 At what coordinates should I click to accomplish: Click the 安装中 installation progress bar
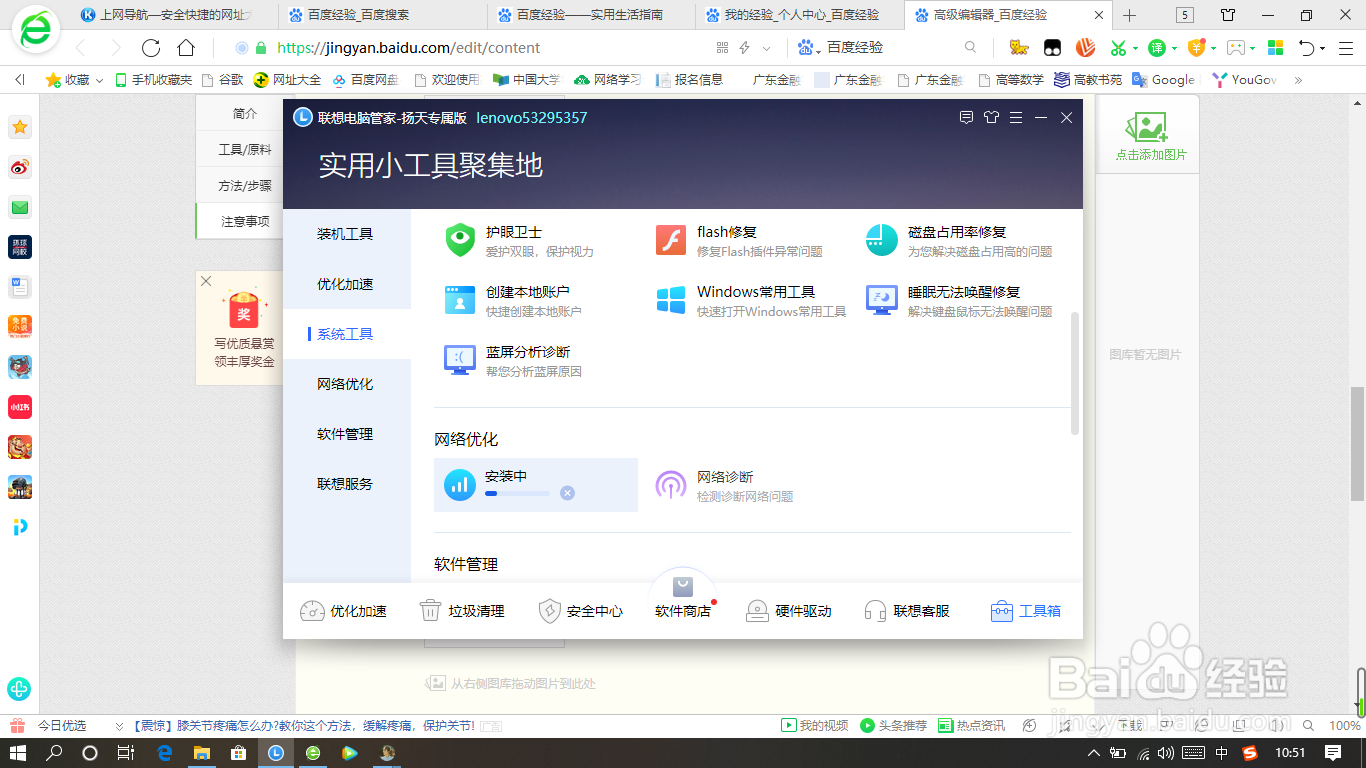coord(517,493)
